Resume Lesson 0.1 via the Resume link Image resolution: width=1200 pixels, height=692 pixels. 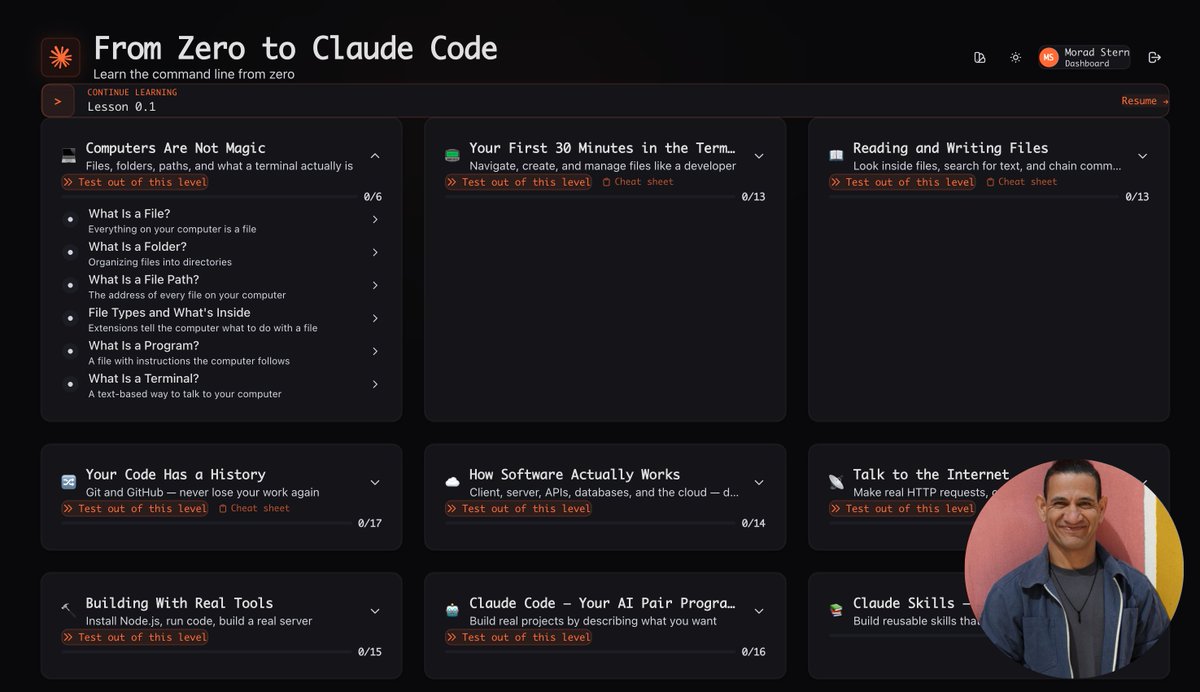[1144, 101]
